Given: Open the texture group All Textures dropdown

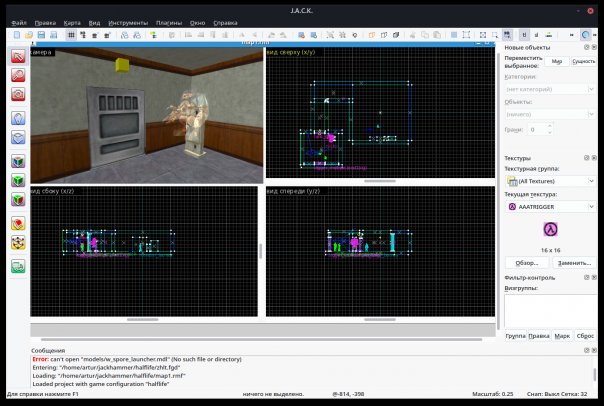Looking at the screenshot, I should coord(550,181).
